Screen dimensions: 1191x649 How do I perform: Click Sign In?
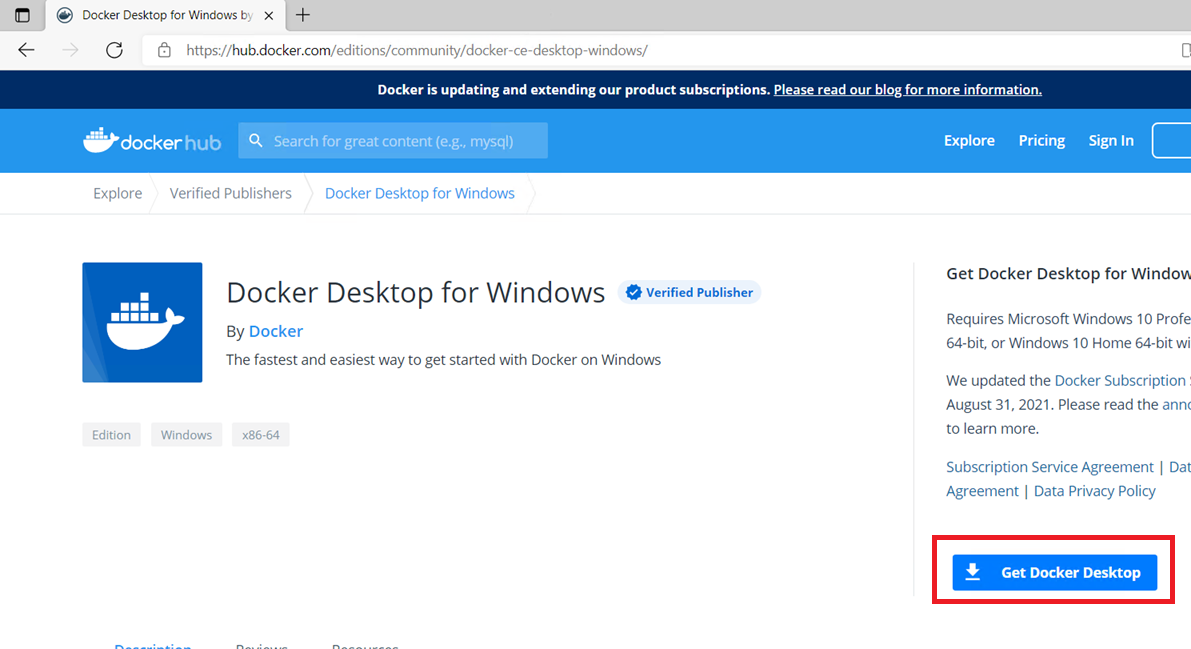(x=1110, y=141)
